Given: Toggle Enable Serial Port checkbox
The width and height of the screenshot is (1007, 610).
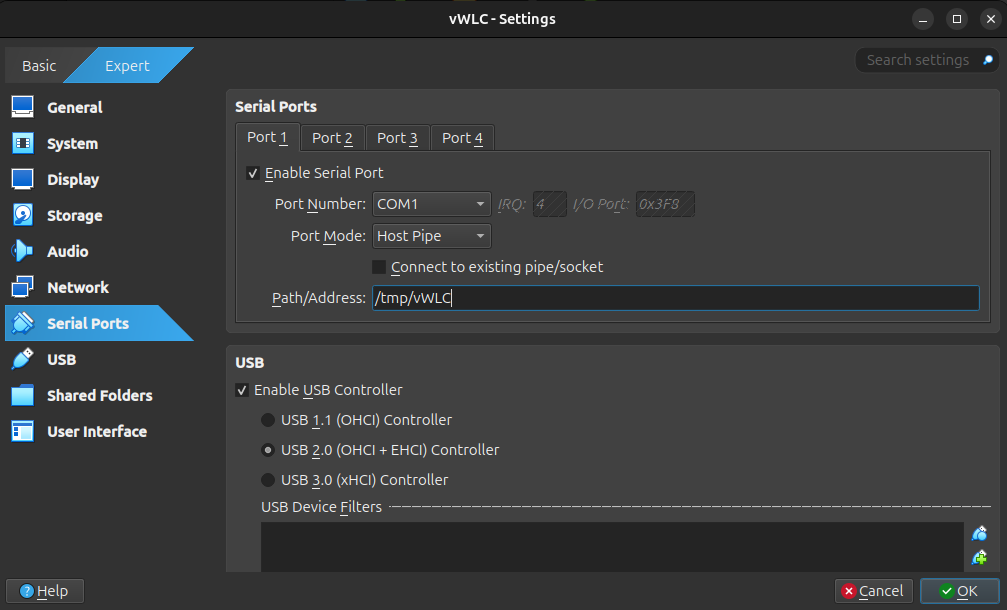Looking at the screenshot, I should coord(253,173).
